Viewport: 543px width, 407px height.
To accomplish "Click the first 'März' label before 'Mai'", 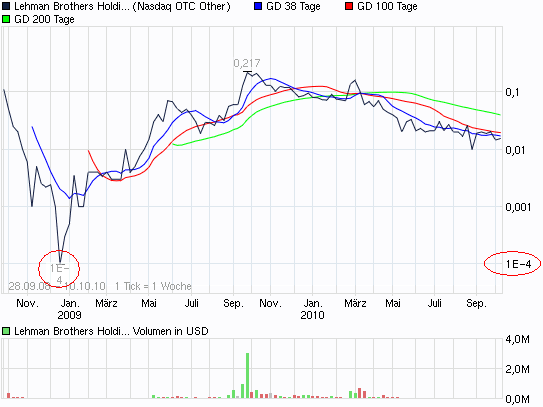I will pyautogui.click(x=106, y=303).
